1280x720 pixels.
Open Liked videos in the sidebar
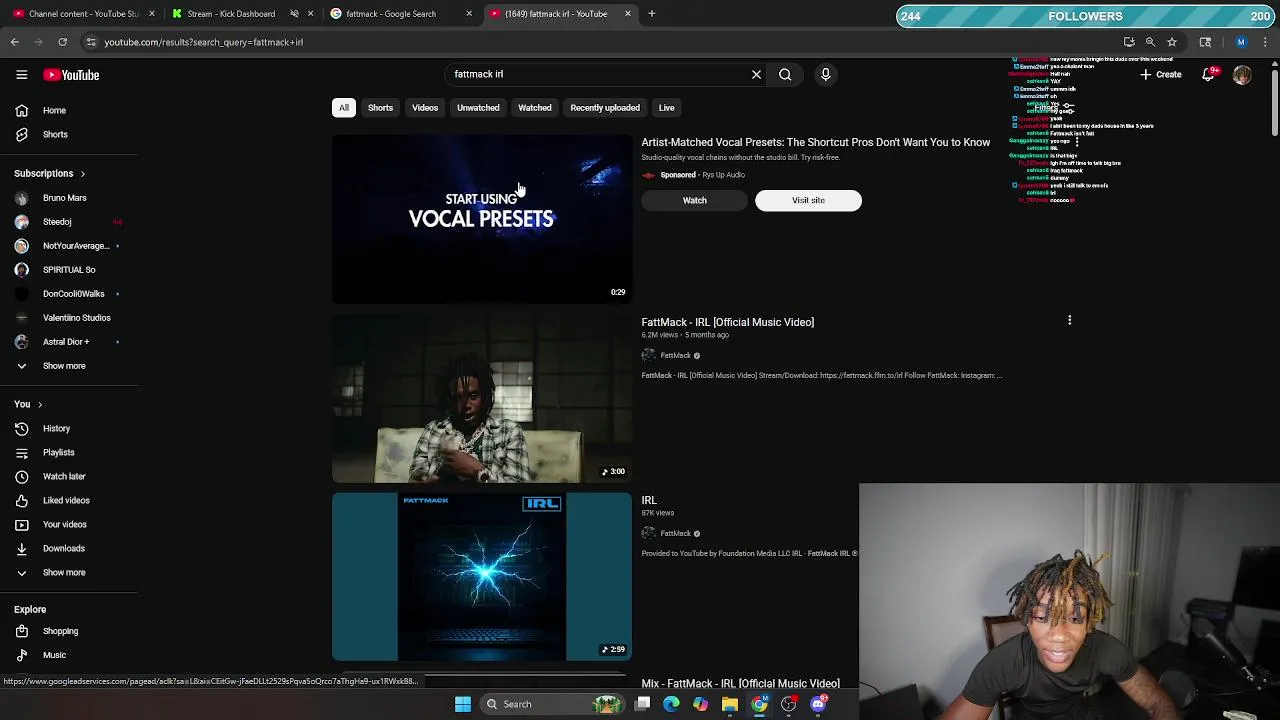68,501
